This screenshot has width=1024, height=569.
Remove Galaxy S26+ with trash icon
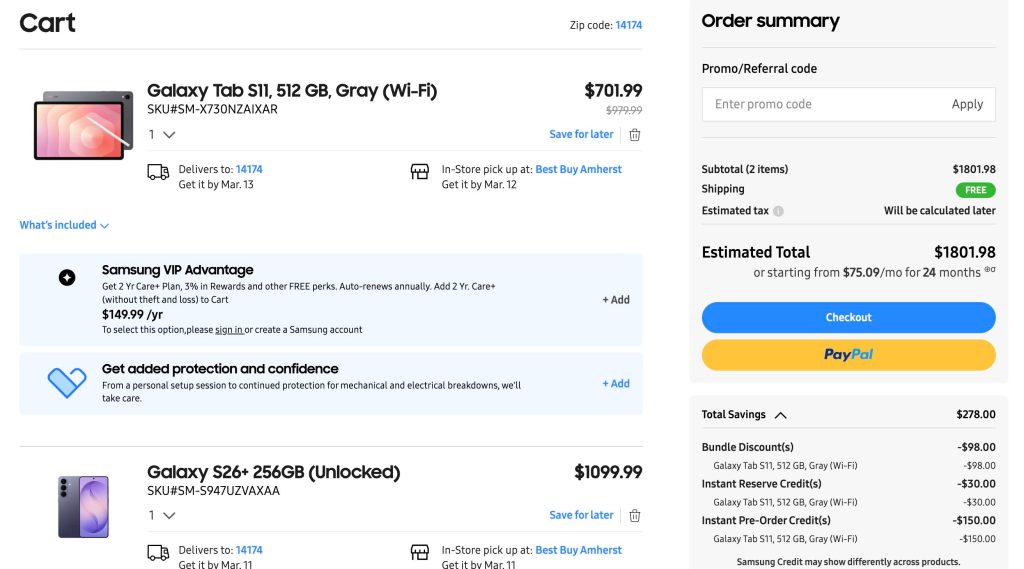click(634, 516)
